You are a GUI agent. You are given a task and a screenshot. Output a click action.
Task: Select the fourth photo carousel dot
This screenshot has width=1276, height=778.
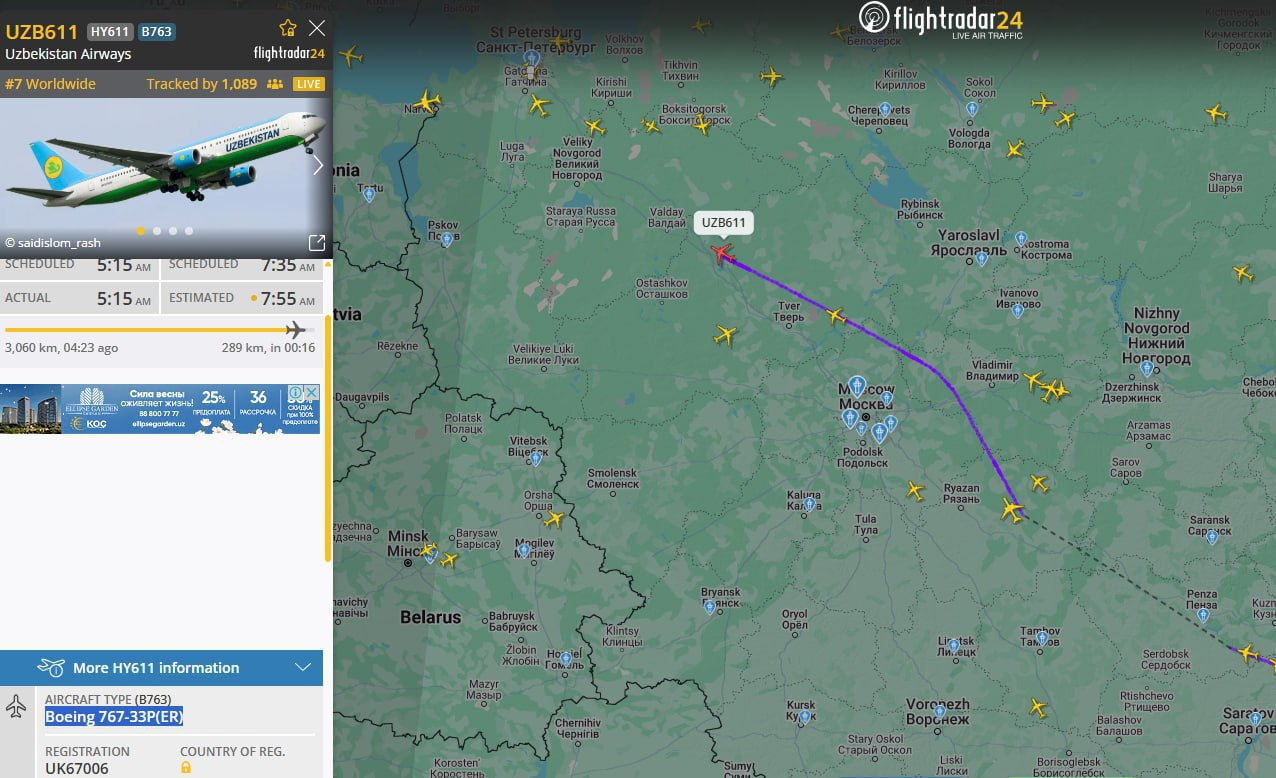point(189,231)
